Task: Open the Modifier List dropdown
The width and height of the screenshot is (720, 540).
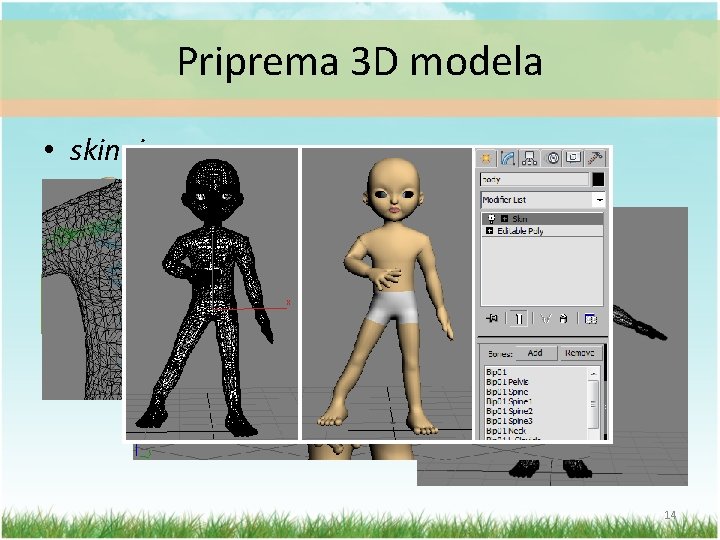Action: point(543,200)
